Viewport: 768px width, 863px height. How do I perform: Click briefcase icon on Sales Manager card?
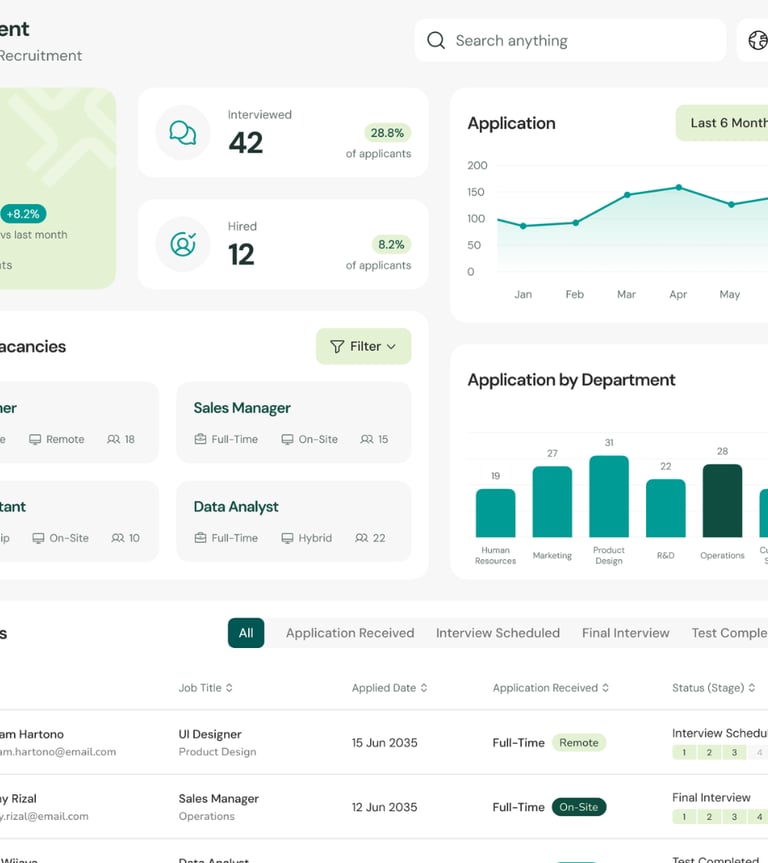(x=200, y=439)
